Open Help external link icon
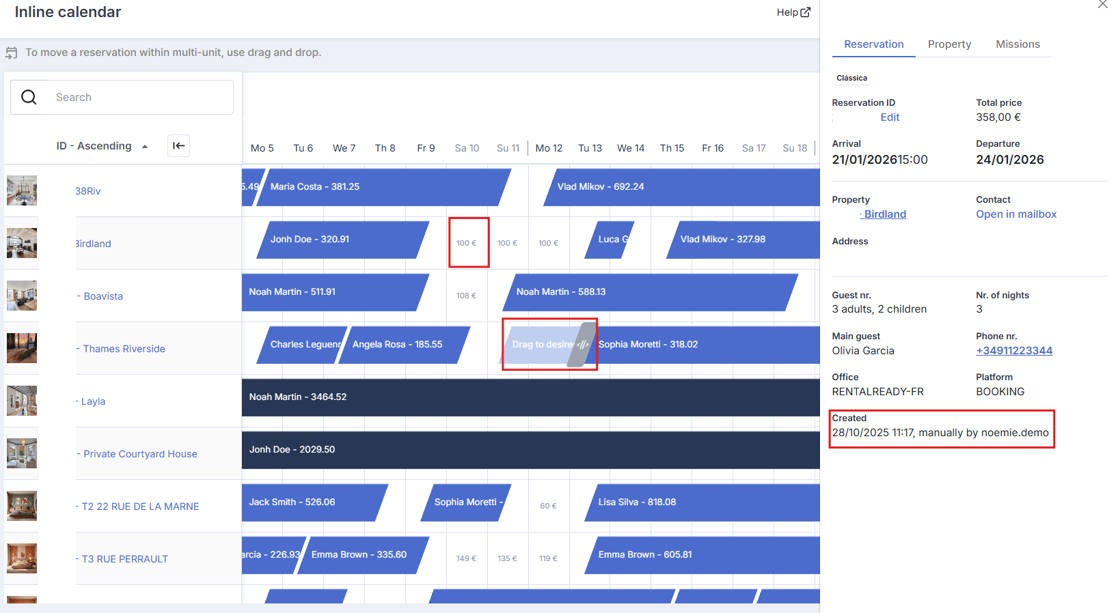The image size is (1120, 613). click(x=806, y=12)
